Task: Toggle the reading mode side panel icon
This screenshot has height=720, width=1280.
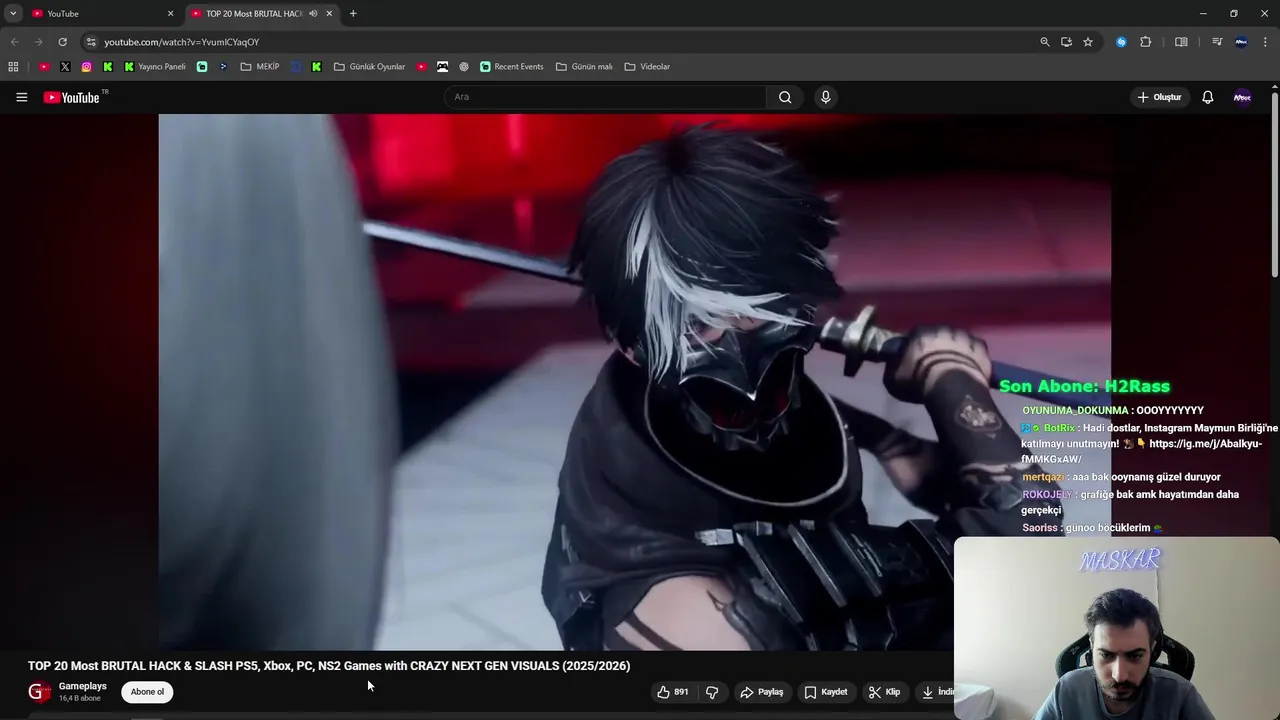Action: (x=1181, y=42)
